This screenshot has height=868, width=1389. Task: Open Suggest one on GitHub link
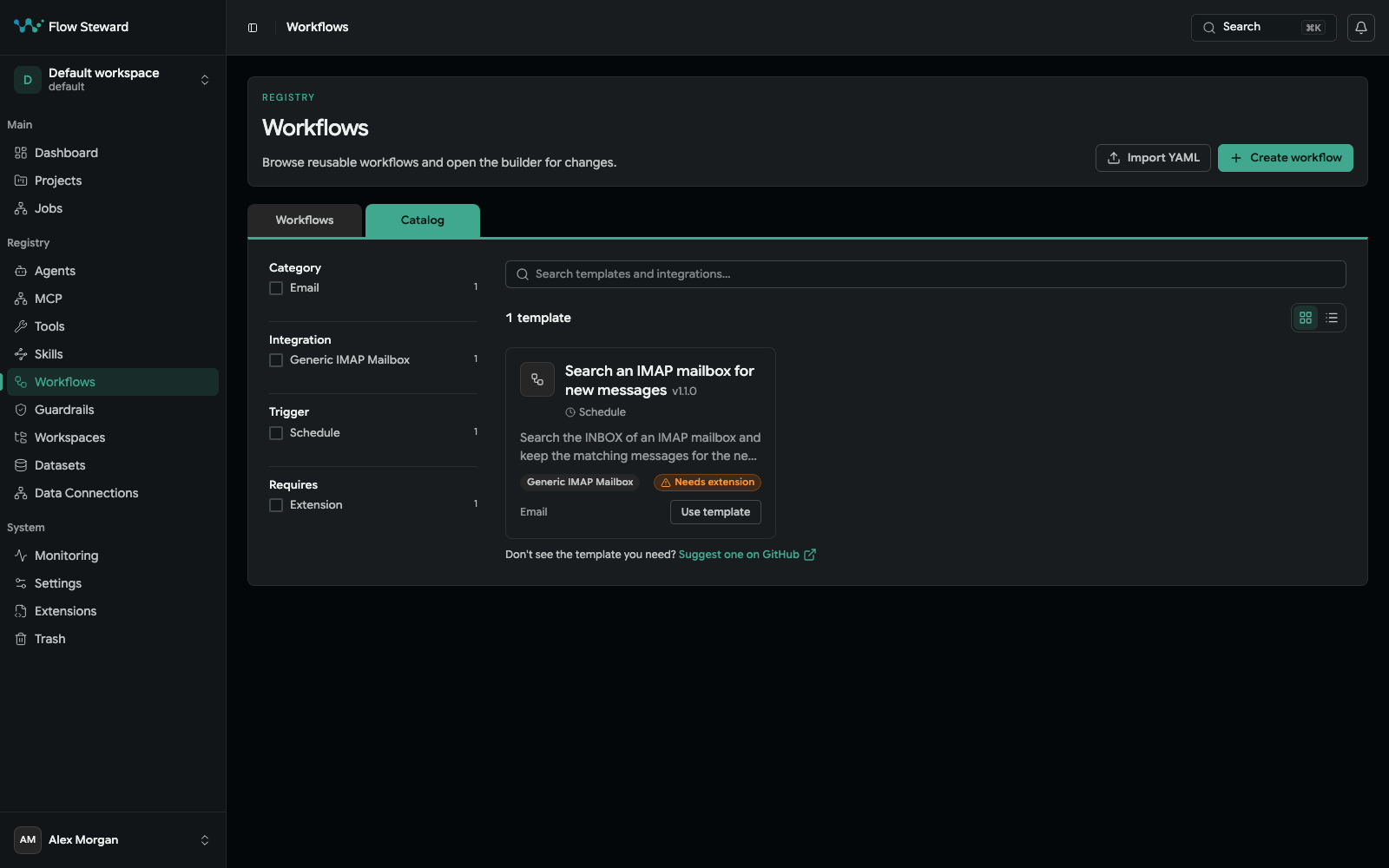click(747, 555)
